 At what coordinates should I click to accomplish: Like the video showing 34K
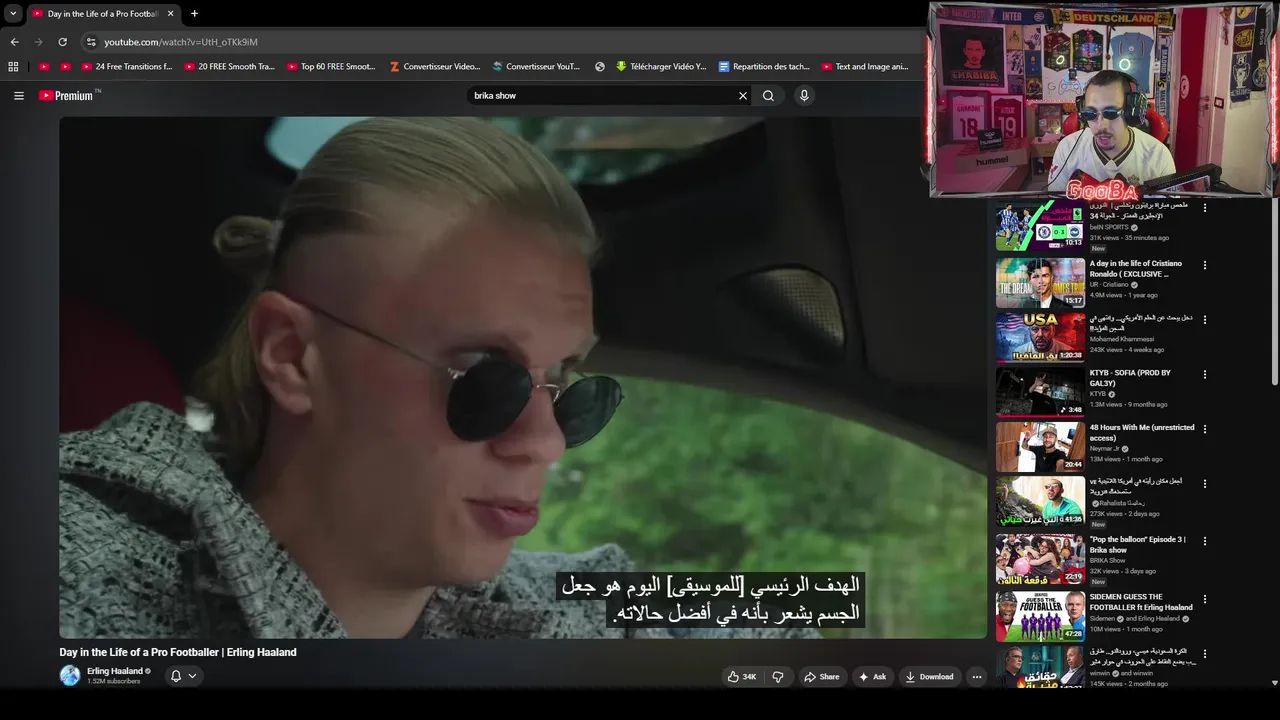click(742, 677)
